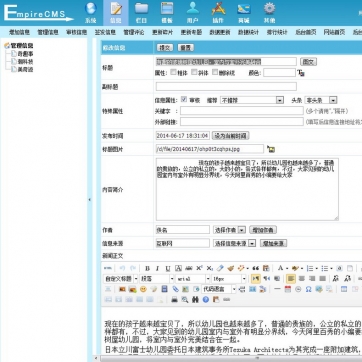This screenshot has height=362, width=362.
Task: Redo the last edit in the editor
Action: 133,268
